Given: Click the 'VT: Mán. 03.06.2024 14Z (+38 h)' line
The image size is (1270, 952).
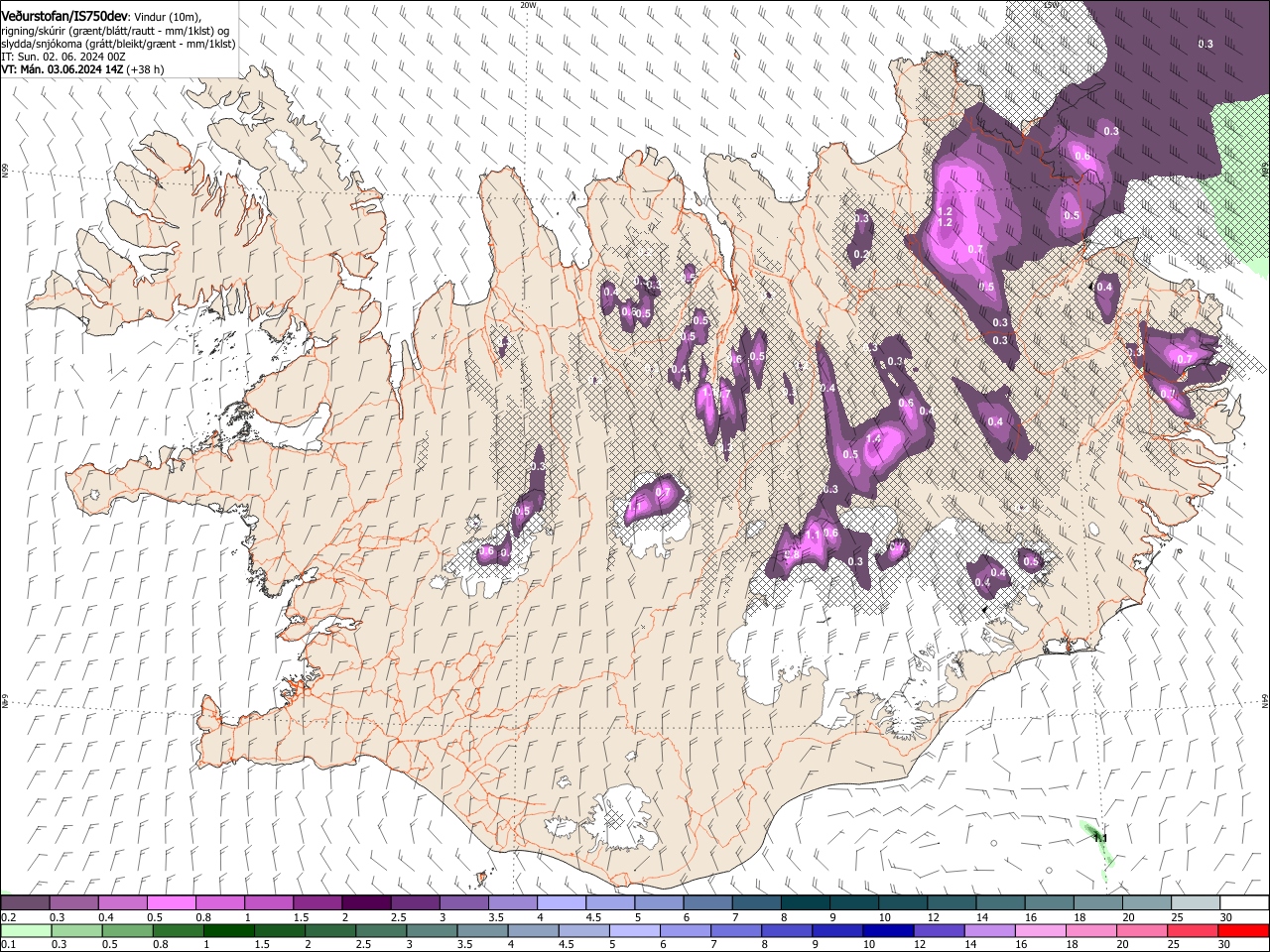Looking at the screenshot, I should click(83, 69).
